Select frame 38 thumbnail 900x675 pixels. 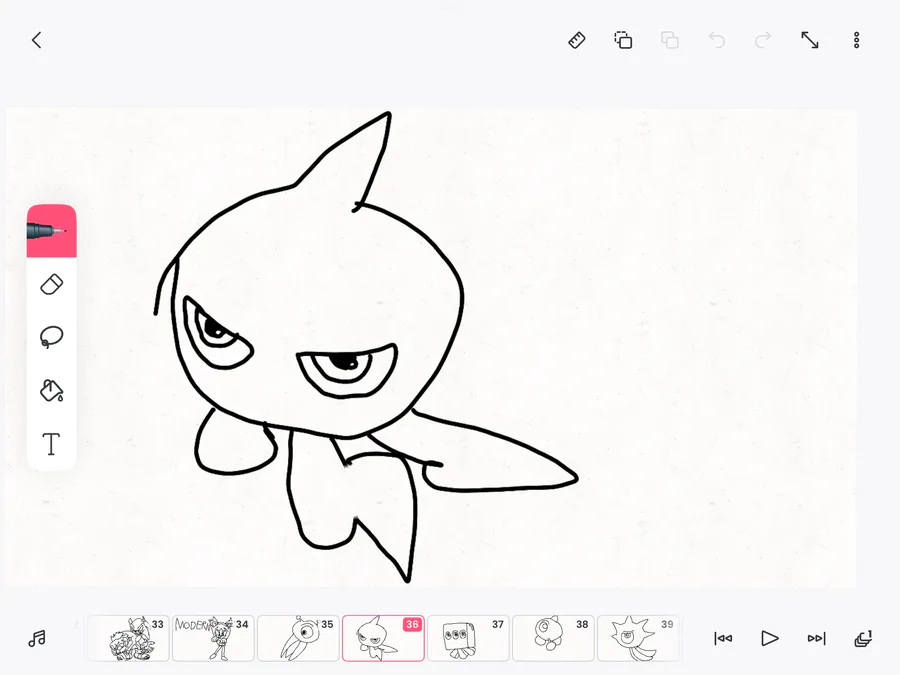(x=553, y=638)
